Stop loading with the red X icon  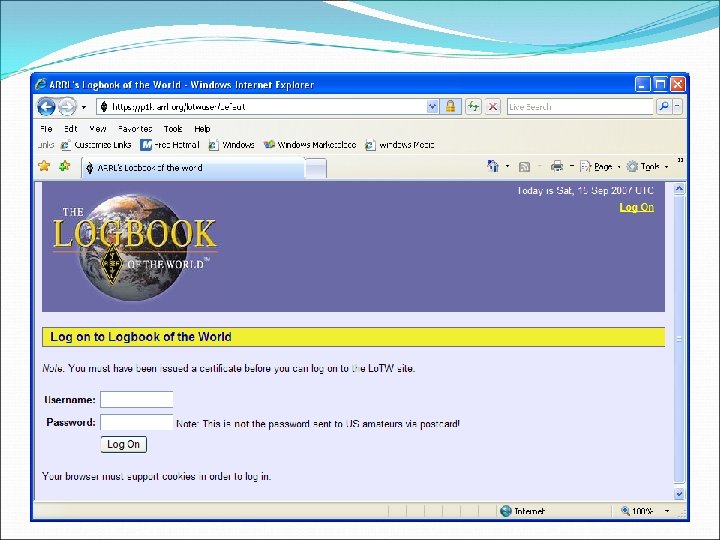coord(493,107)
